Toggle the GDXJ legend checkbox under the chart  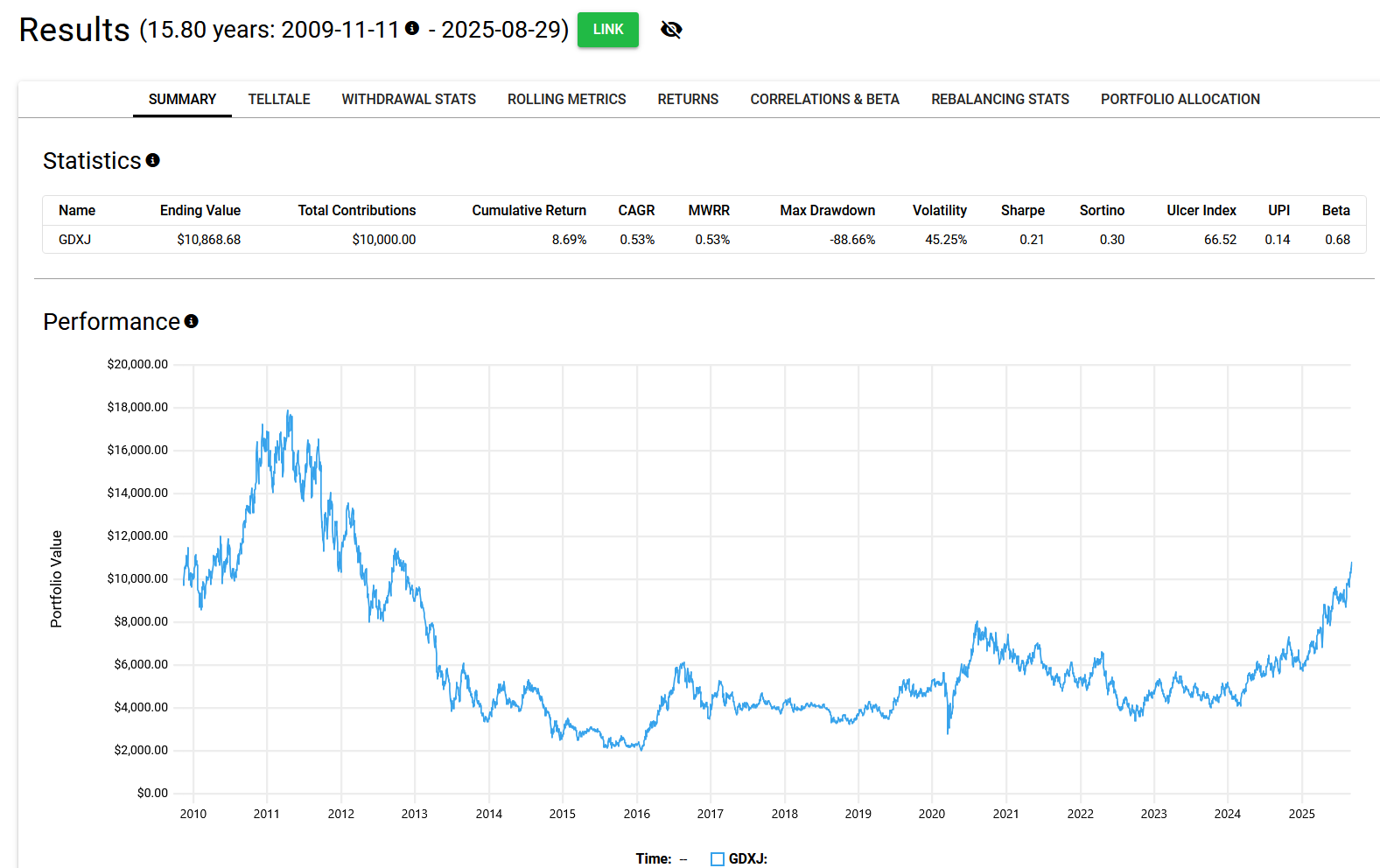click(x=718, y=859)
